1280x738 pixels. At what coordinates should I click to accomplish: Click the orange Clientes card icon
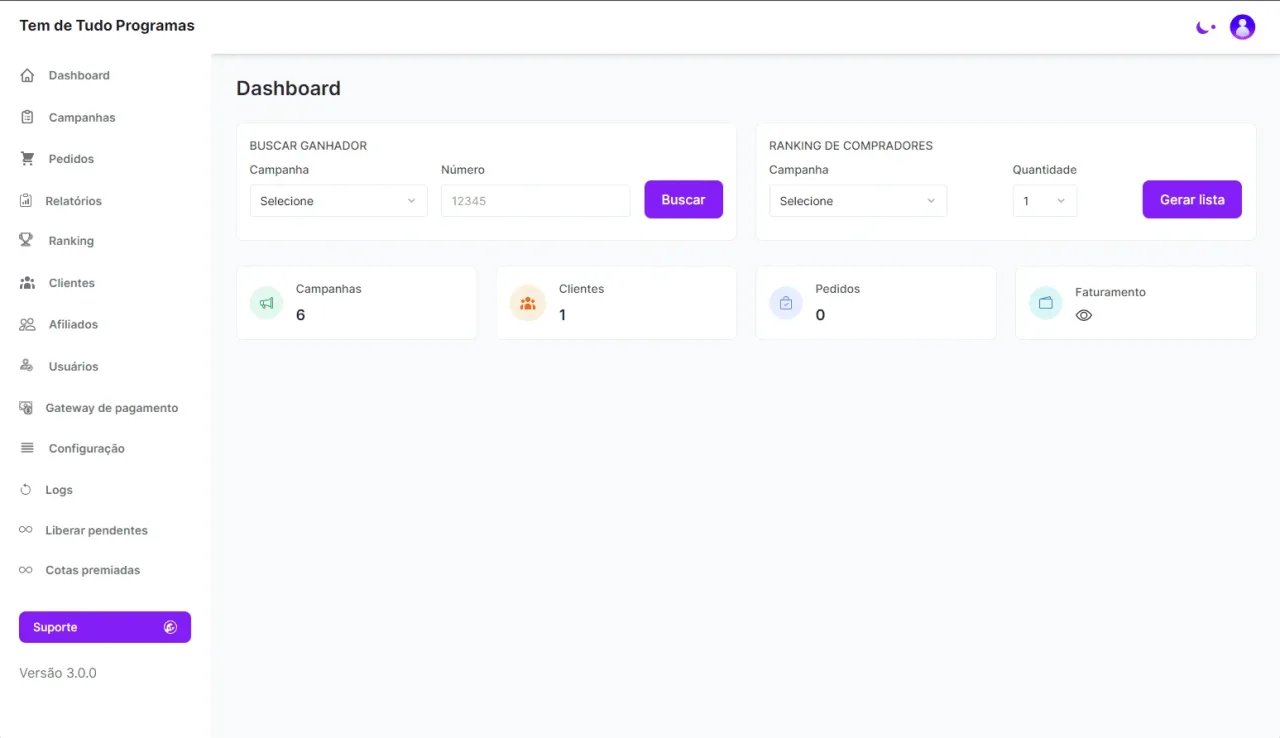tap(527, 303)
